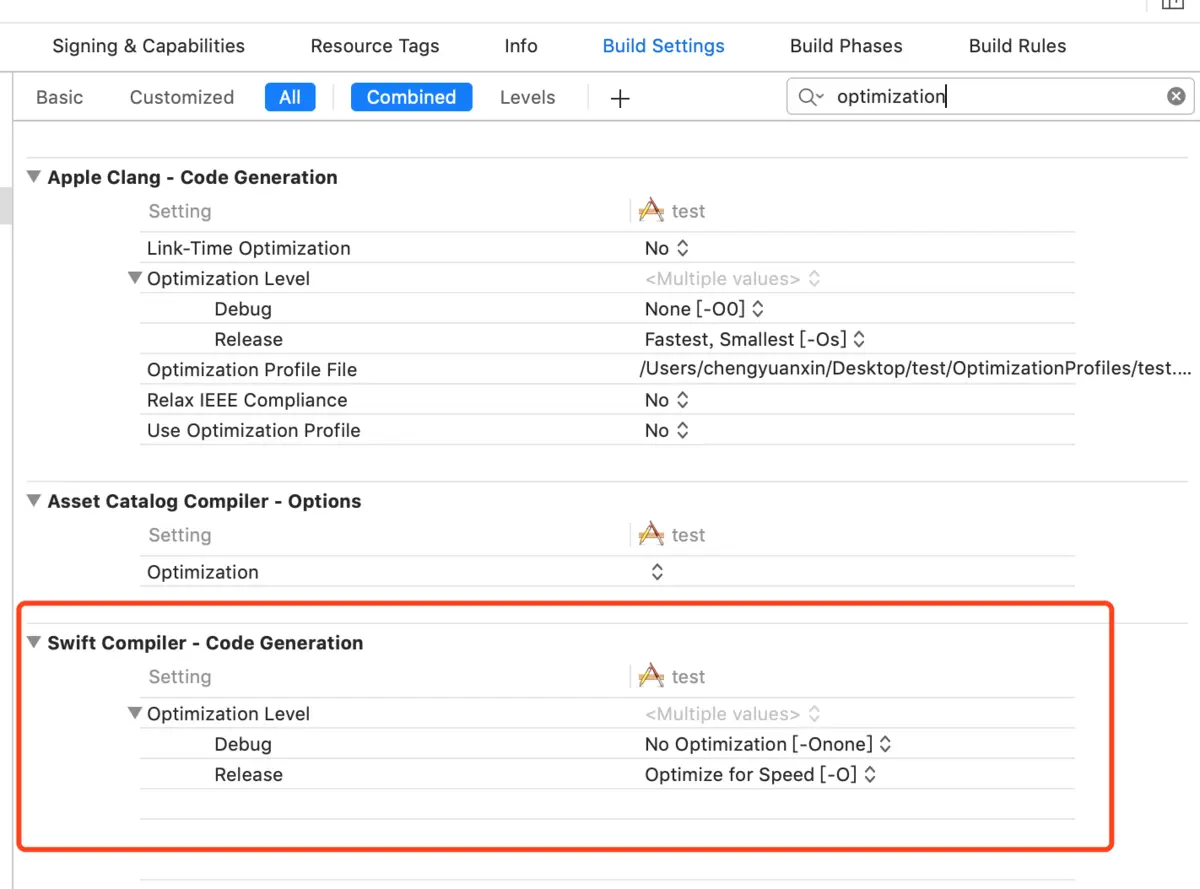1200x889 pixels.
Task: Show Basic build settings
Action: 60,97
